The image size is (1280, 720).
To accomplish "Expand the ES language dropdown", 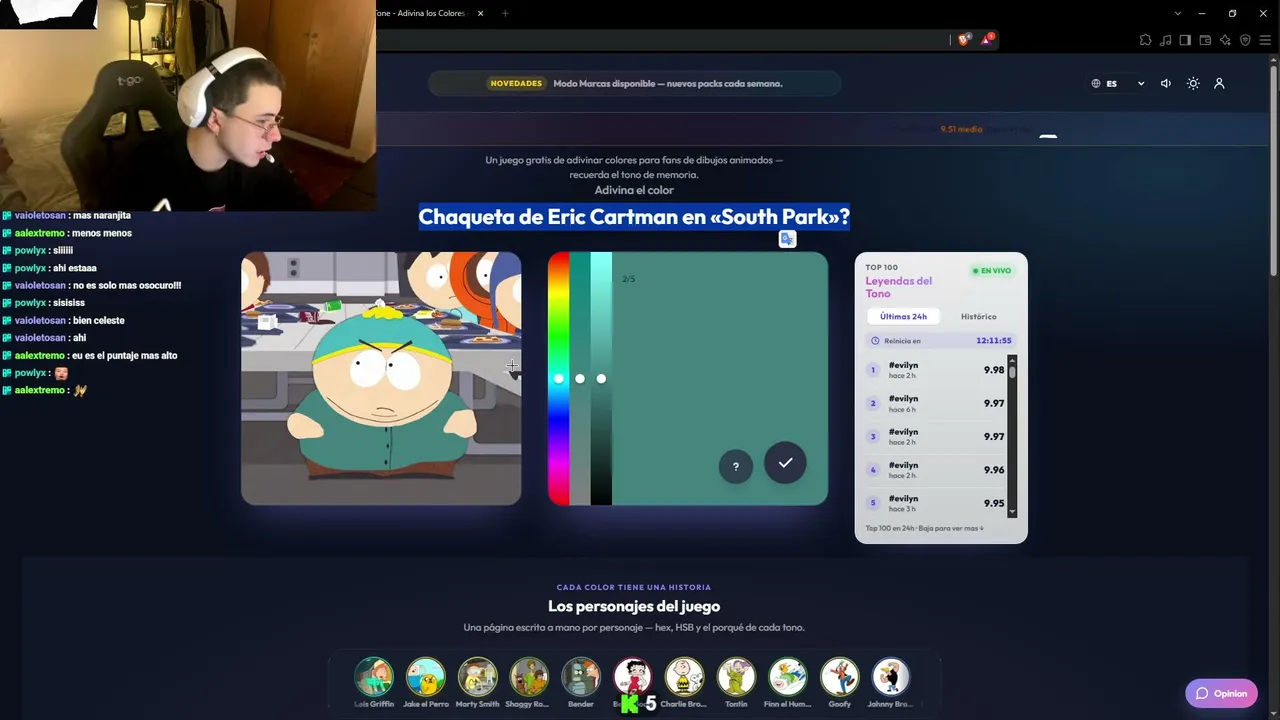I will [1118, 84].
